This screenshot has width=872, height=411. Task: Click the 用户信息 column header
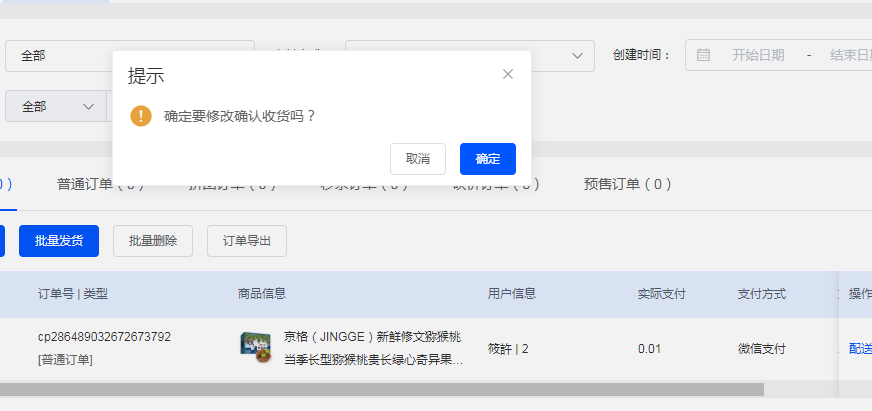(x=512, y=294)
